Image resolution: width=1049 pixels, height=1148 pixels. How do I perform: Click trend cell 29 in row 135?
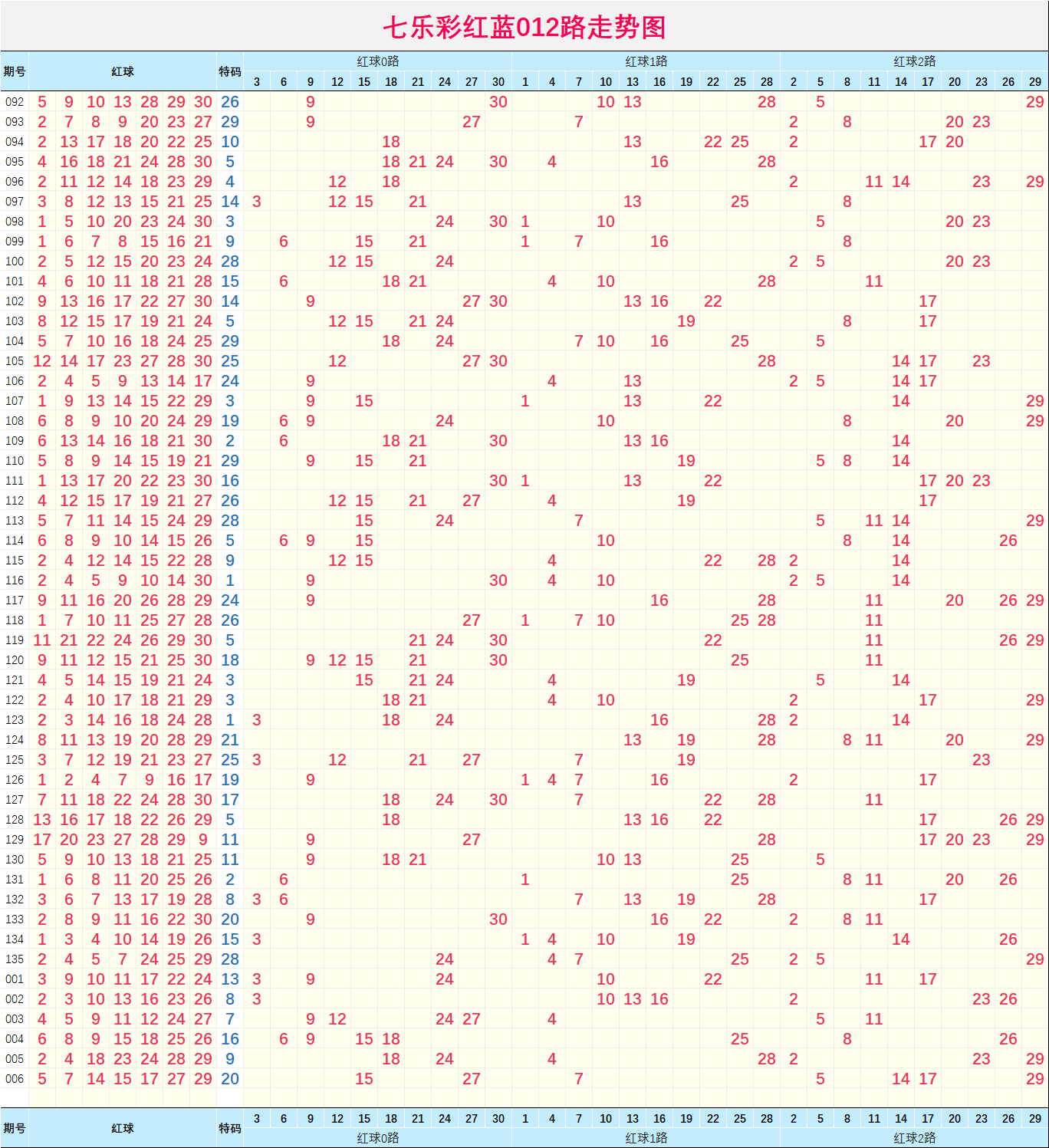[1035, 959]
